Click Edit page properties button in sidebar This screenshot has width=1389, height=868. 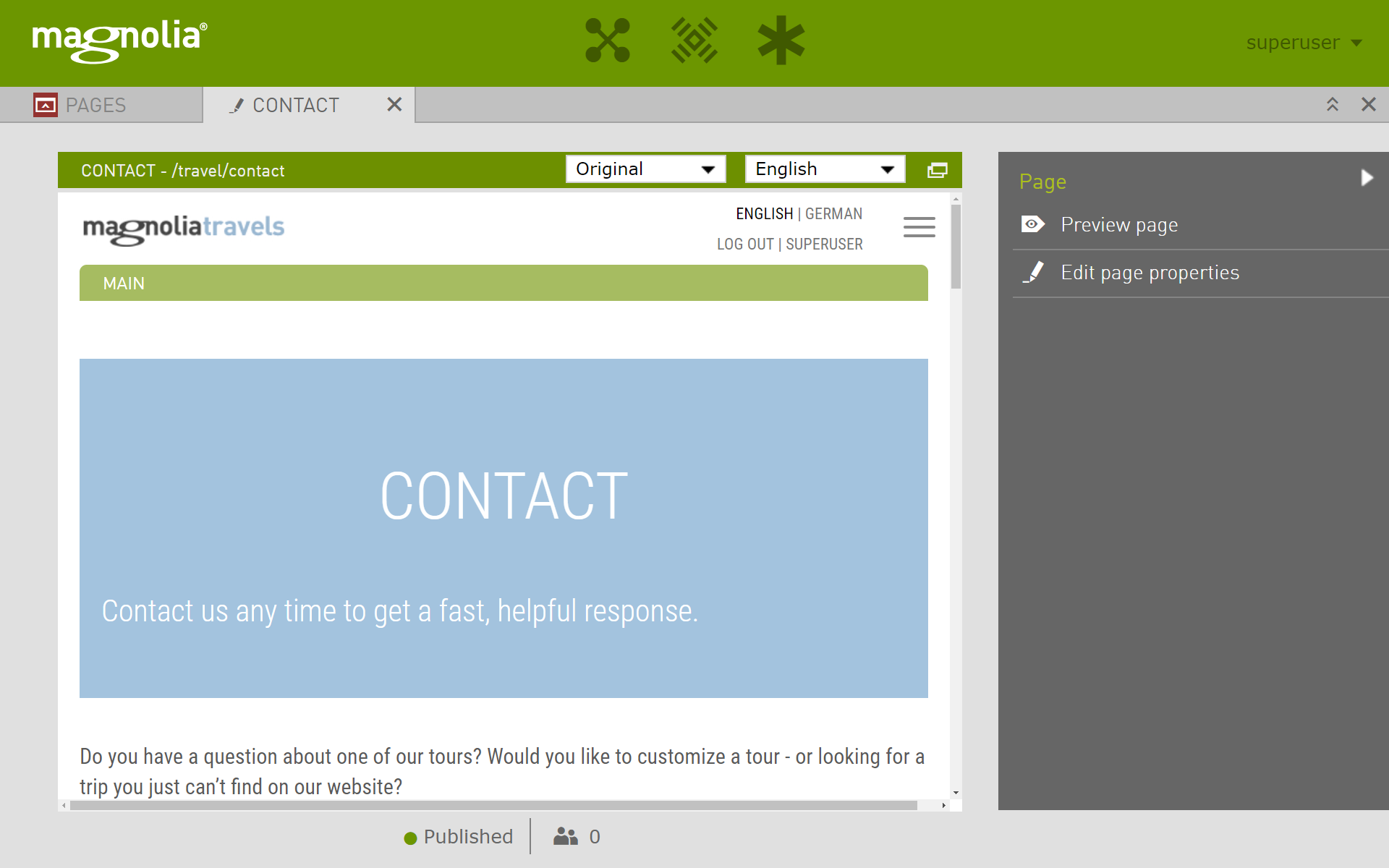point(1149,272)
